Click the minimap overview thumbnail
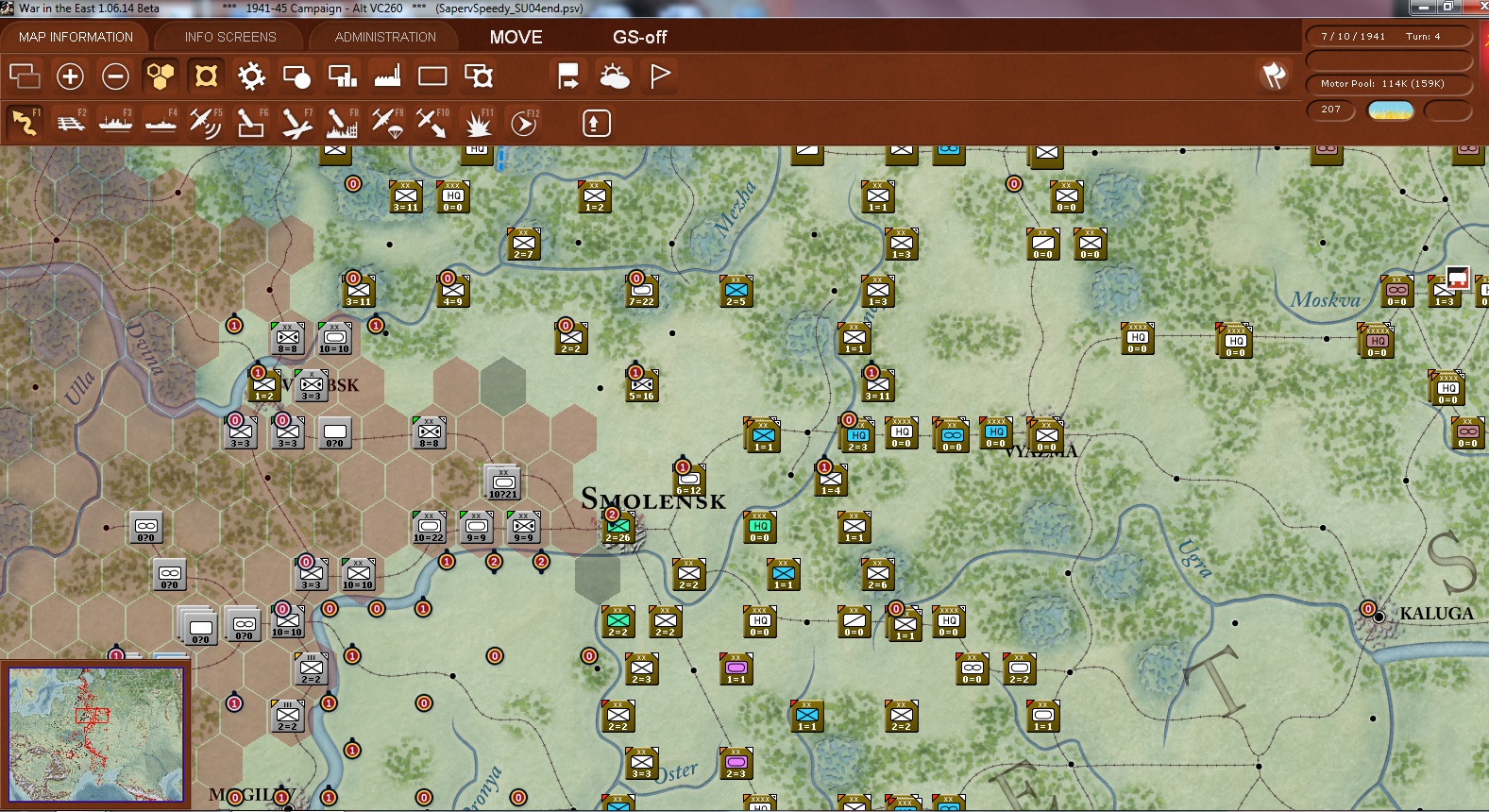The height and width of the screenshot is (812, 1489). point(95,734)
